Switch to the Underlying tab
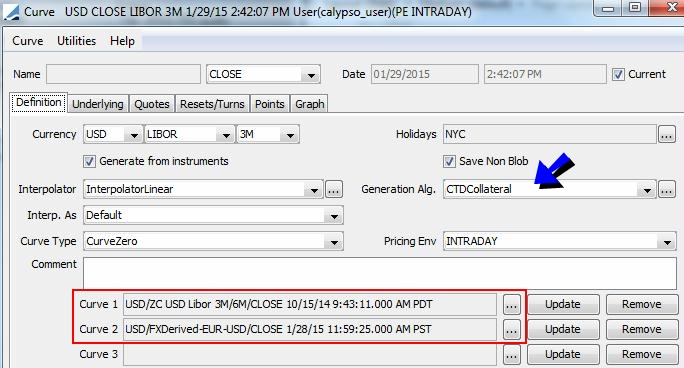This screenshot has width=684, height=368. pos(98,104)
